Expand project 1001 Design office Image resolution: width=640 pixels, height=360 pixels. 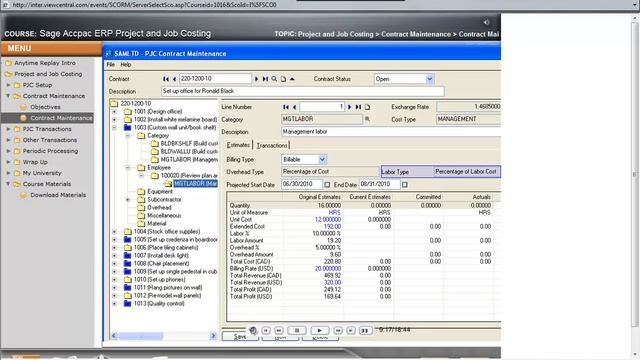[114, 111]
